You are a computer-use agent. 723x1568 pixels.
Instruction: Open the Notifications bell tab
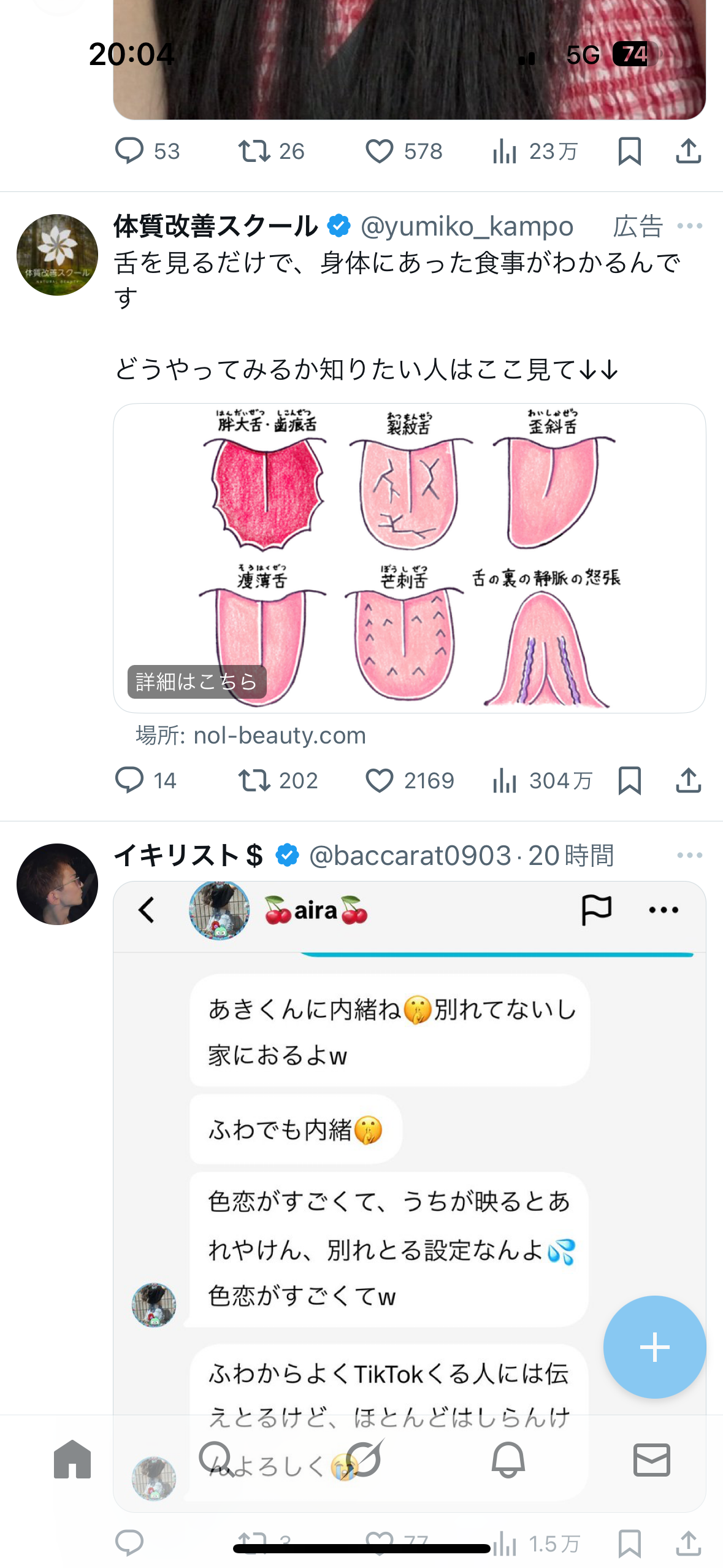(508, 1459)
